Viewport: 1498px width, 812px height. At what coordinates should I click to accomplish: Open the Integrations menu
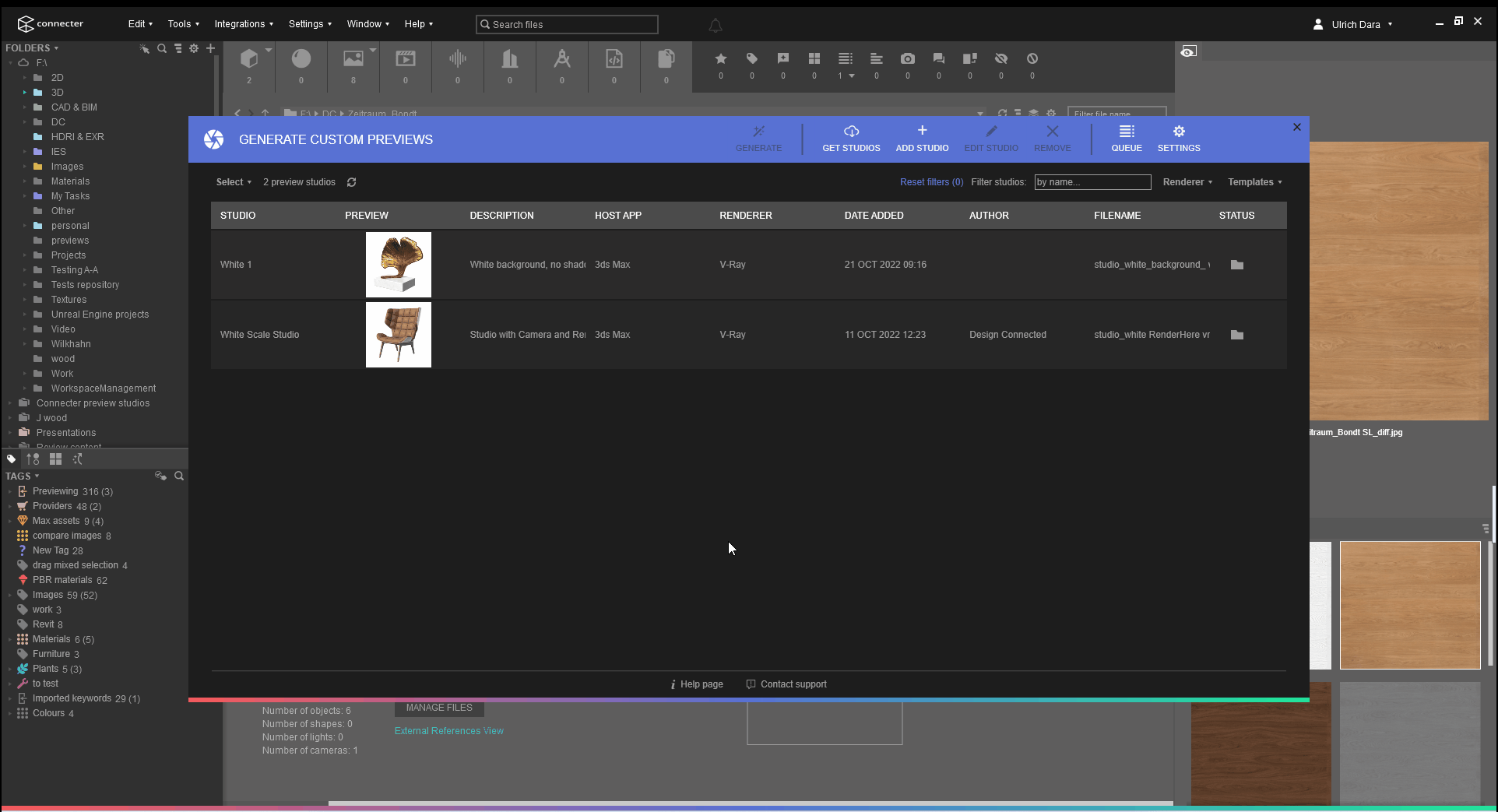241,23
